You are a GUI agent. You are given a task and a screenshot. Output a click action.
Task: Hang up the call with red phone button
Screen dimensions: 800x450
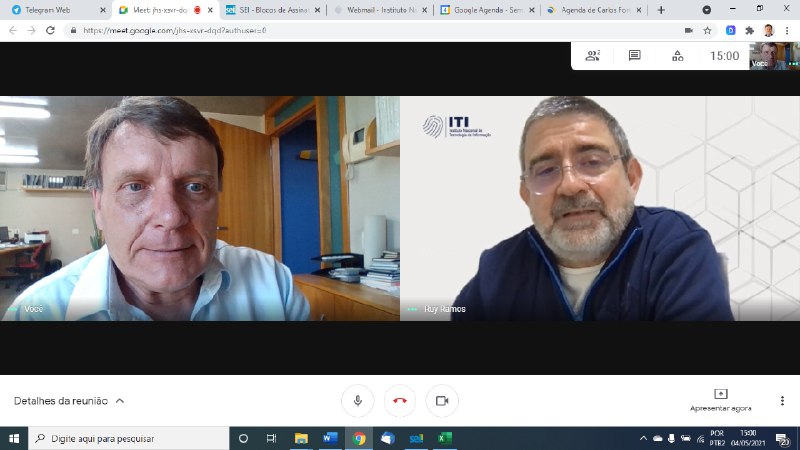[400, 401]
